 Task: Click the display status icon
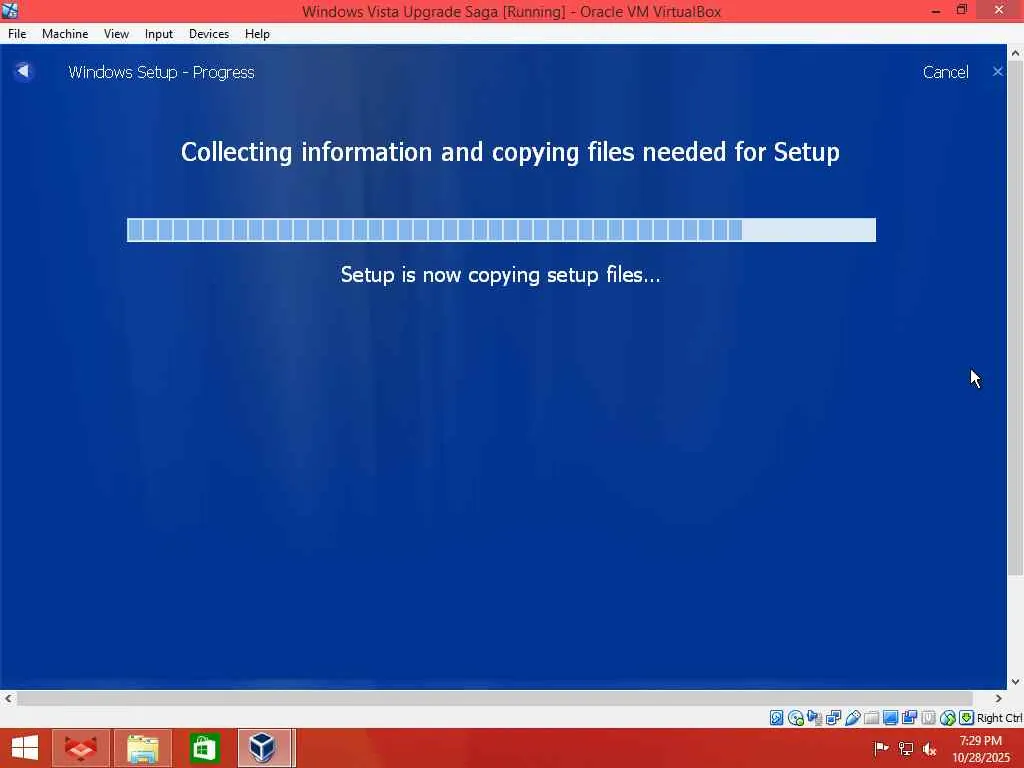890,718
